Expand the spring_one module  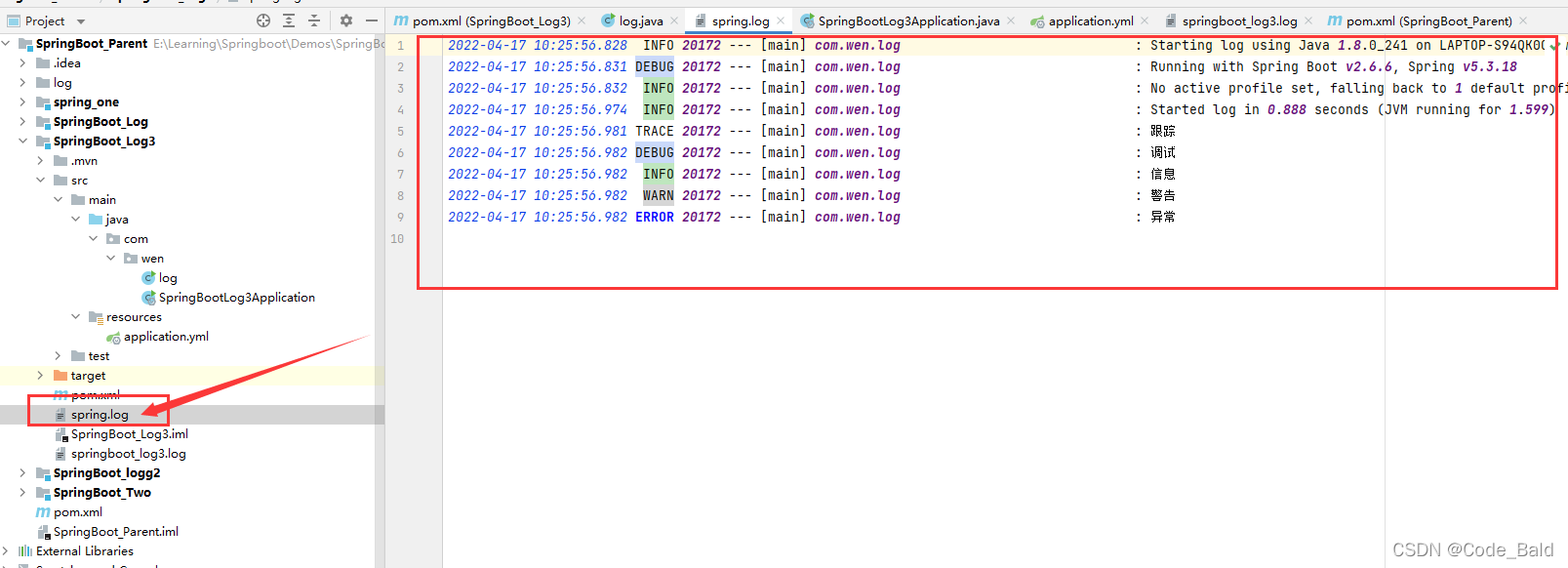click(23, 101)
